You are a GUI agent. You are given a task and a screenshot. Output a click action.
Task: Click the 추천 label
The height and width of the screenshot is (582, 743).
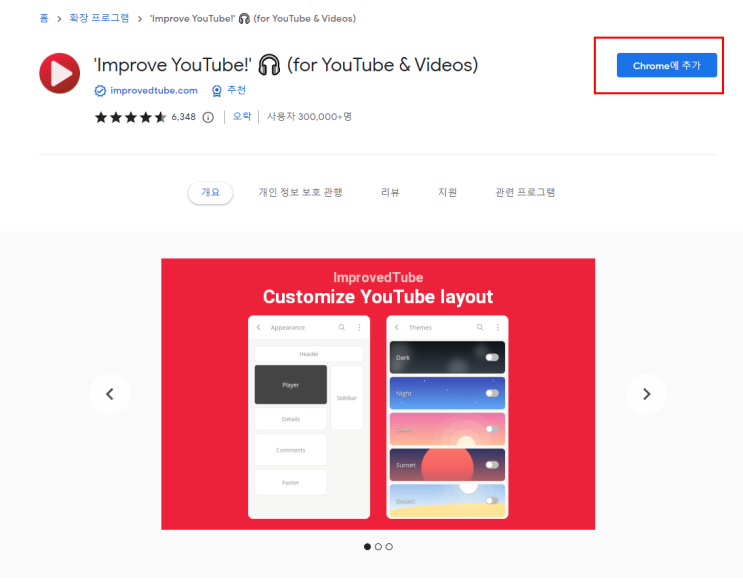[x=236, y=90]
